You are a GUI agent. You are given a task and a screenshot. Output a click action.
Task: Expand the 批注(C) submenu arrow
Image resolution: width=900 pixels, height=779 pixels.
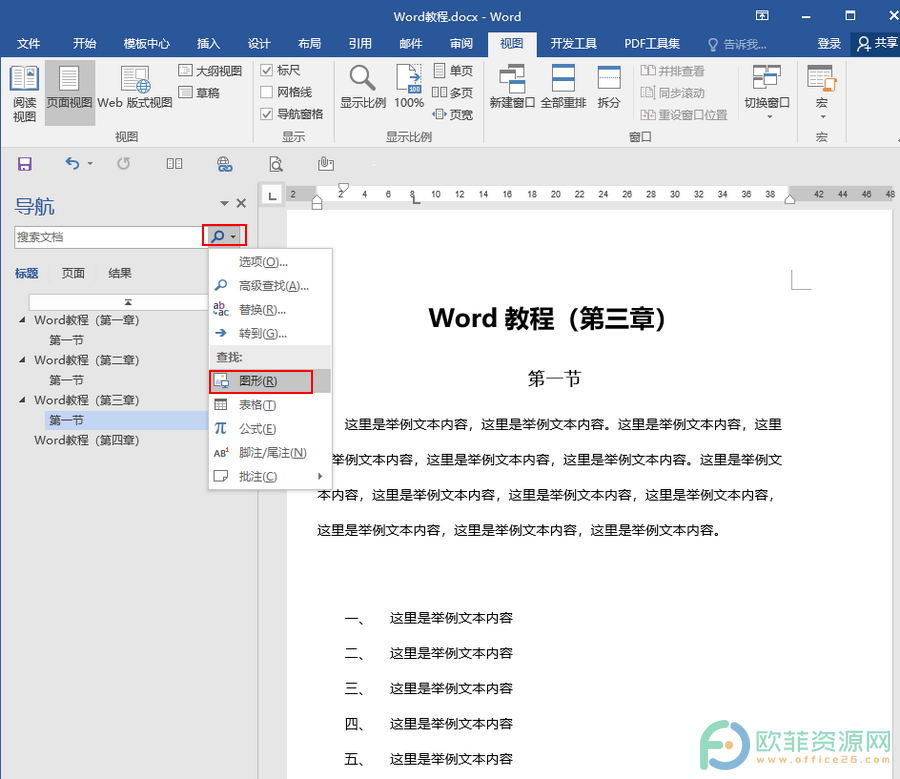(x=320, y=476)
